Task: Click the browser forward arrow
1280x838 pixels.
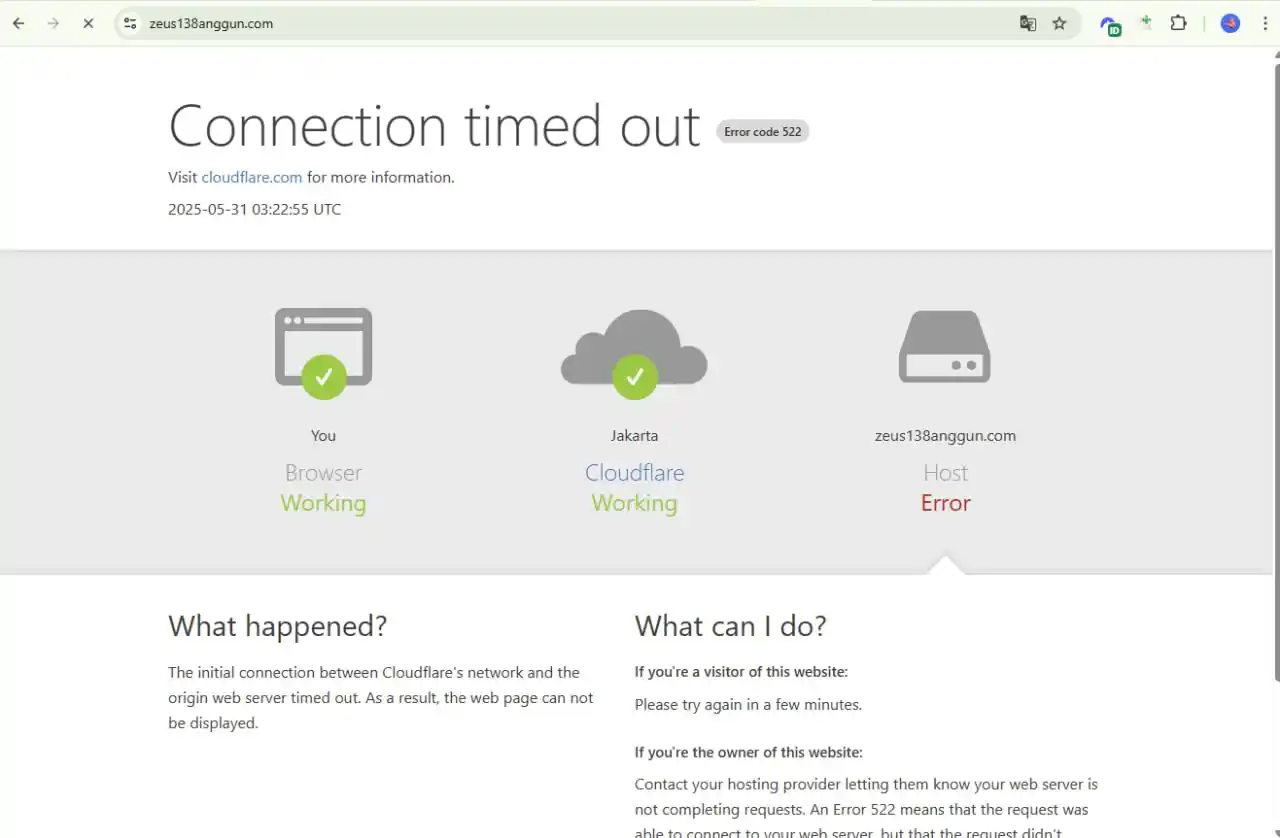Action: 53,23
